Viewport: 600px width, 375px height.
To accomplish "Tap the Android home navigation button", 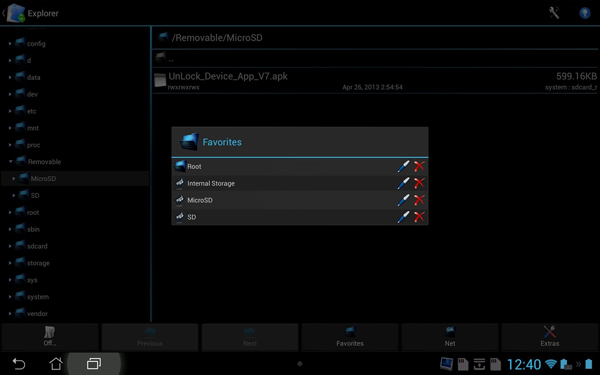I will (x=56, y=364).
